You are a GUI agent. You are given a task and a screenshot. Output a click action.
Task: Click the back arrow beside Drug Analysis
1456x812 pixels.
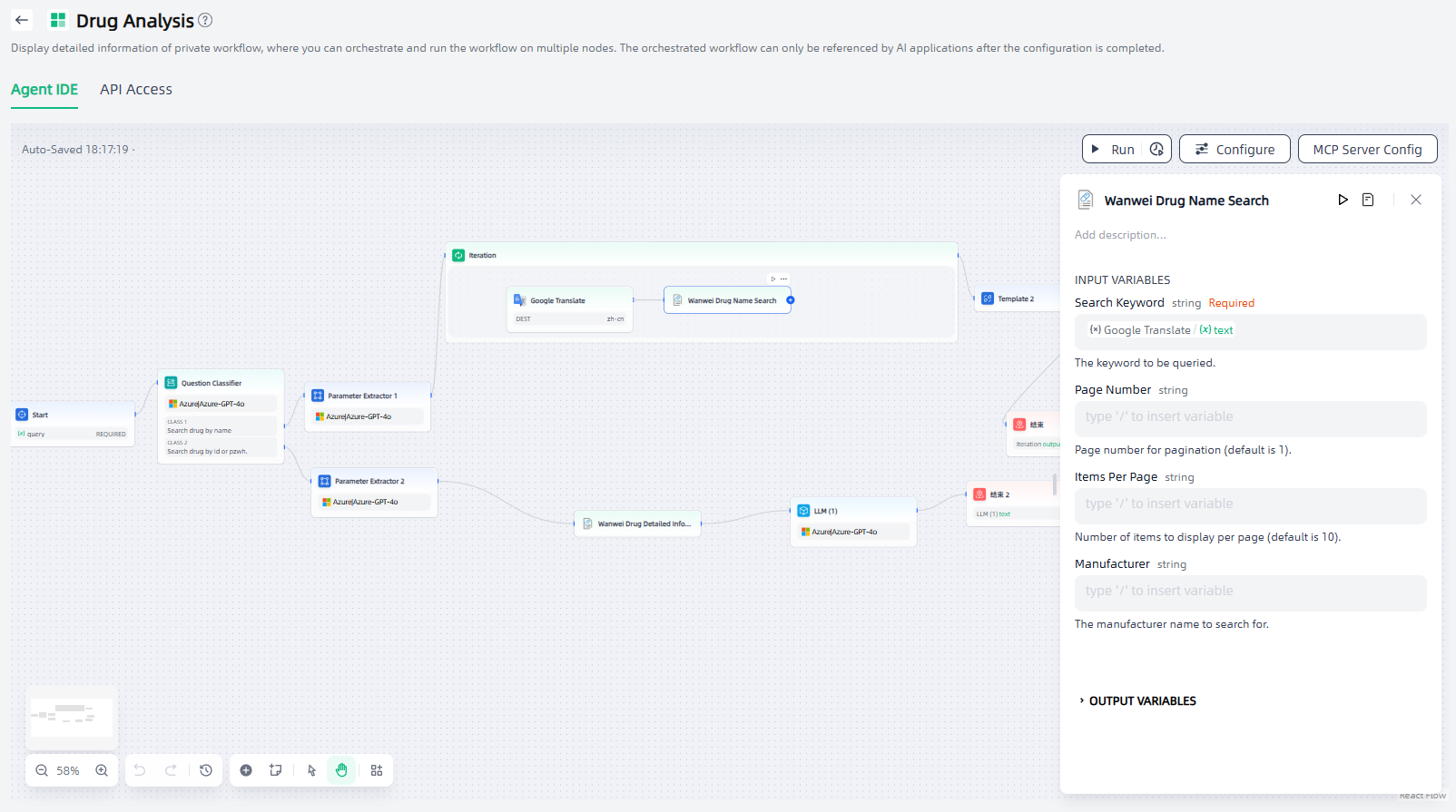[x=22, y=20]
